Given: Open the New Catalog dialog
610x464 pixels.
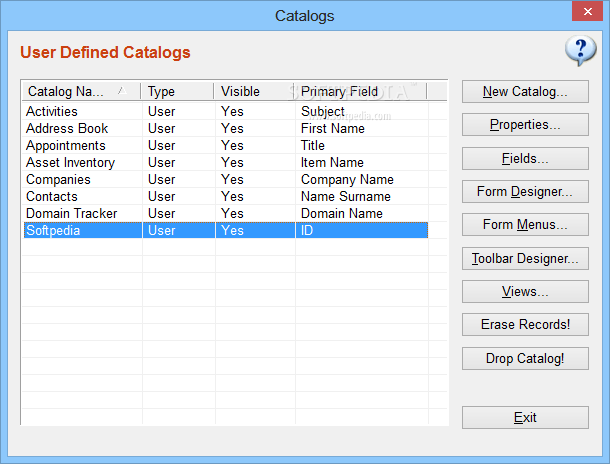Looking at the screenshot, I should pyautogui.click(x=525, y=91).
